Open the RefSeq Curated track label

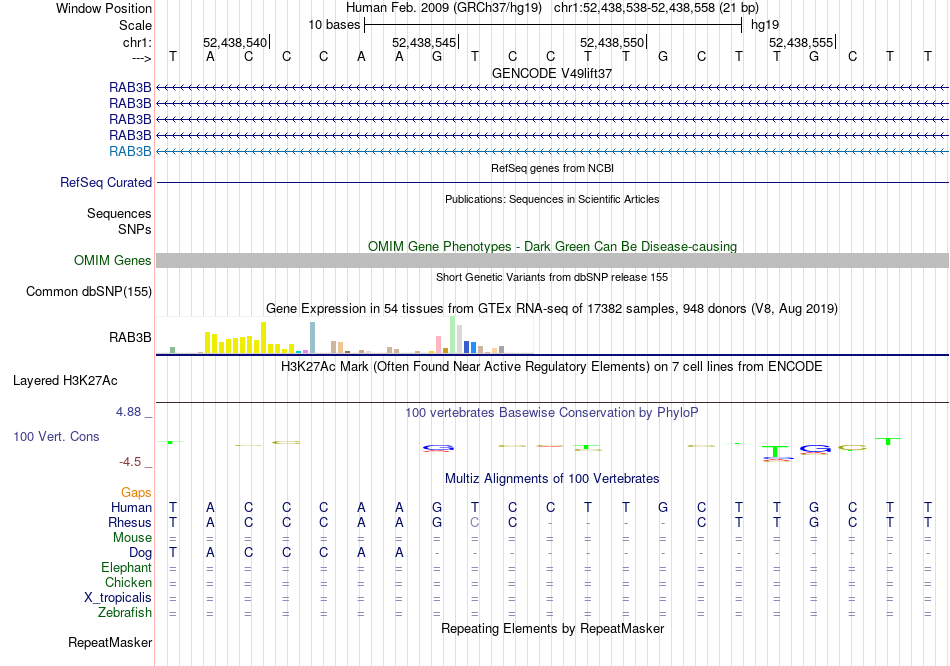point(106,182)
